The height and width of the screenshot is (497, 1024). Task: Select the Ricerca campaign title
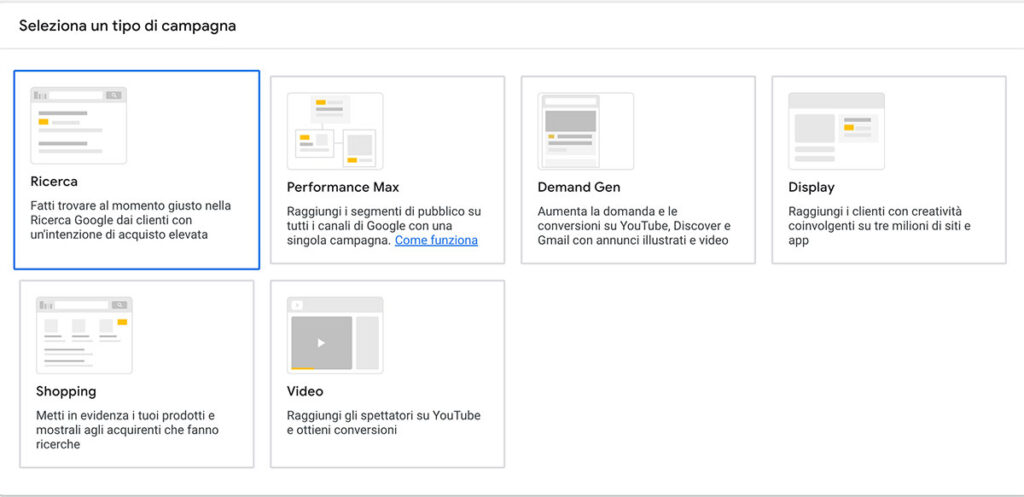(54, 182)
